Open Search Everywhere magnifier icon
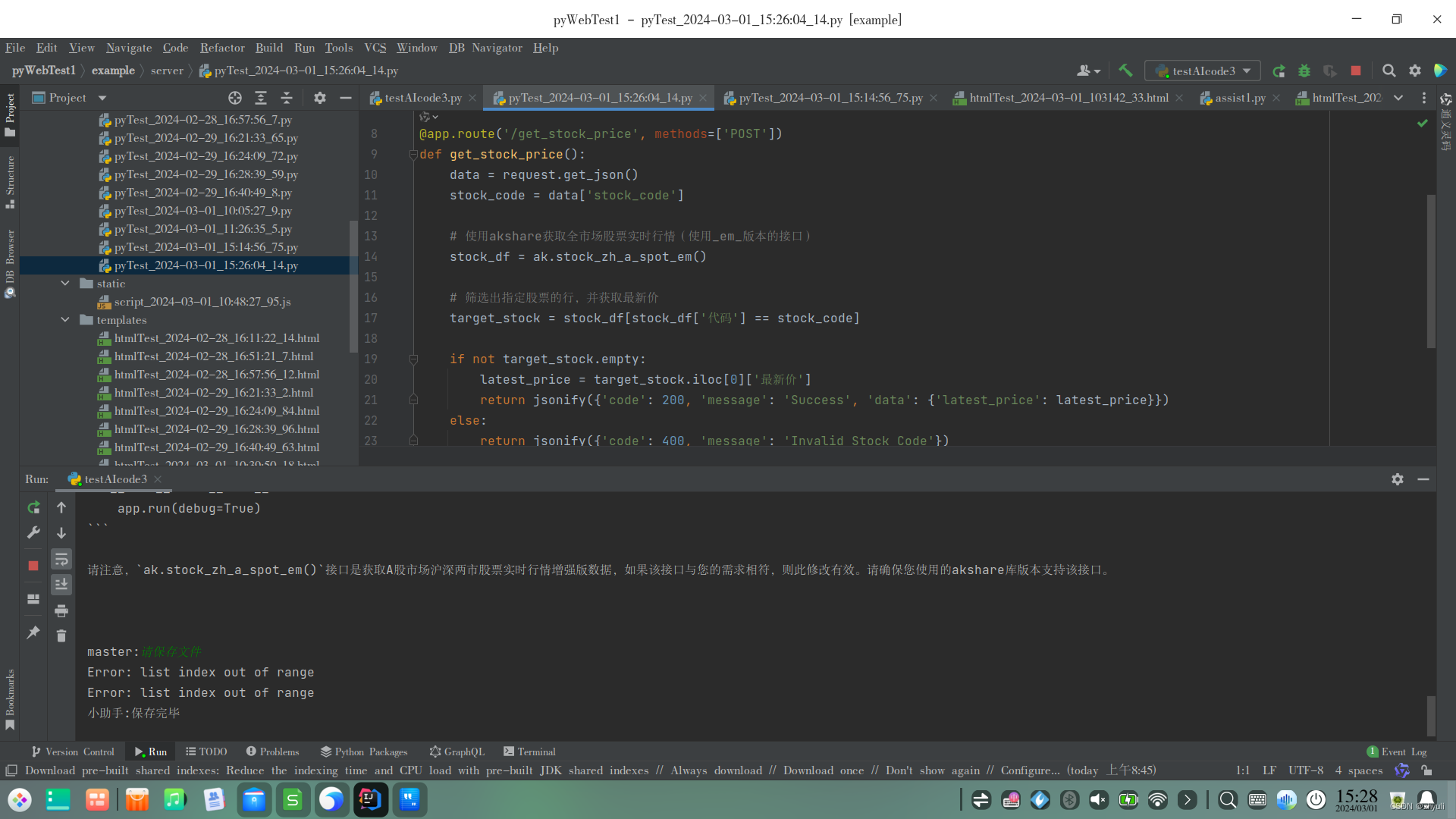 point(1389,71)
